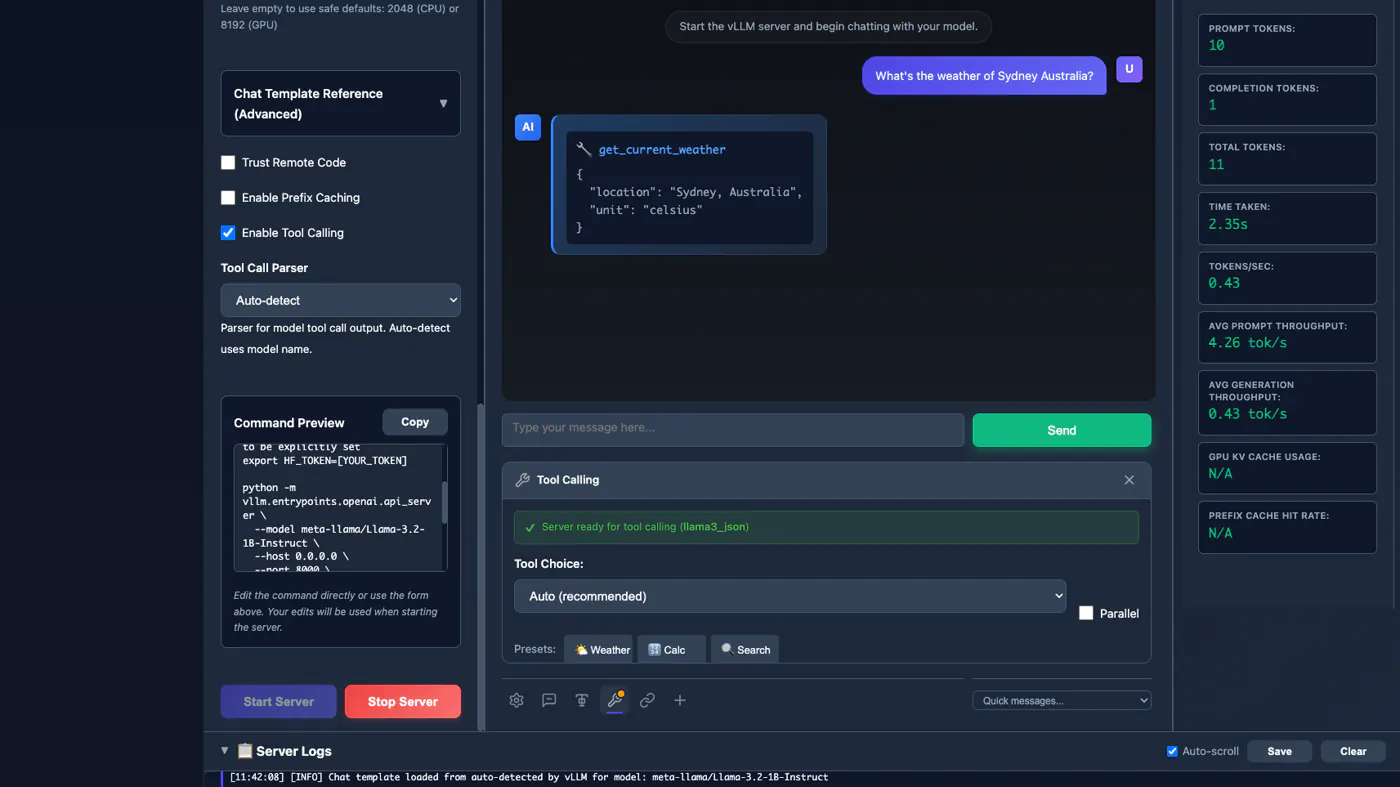Click the Stop Server button

click(403, 701)
